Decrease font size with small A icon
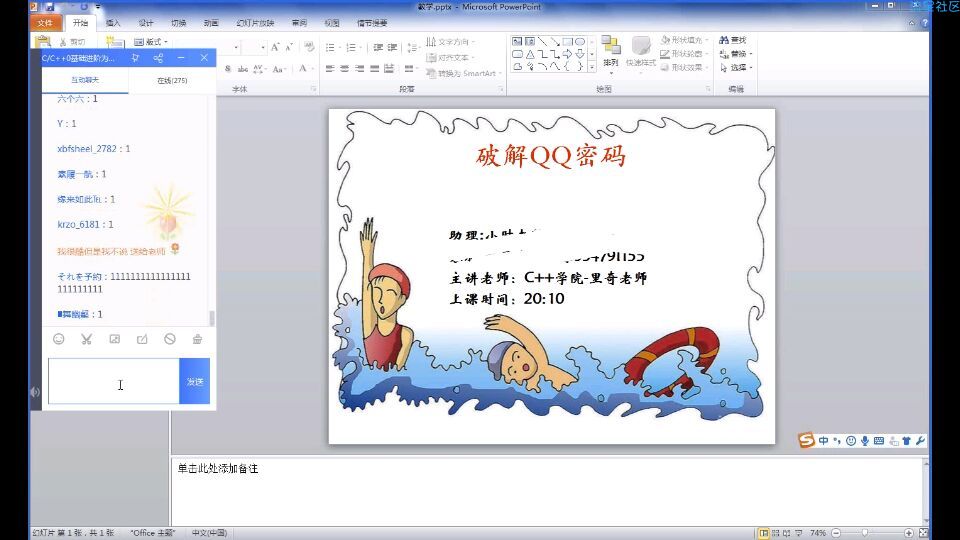 (288, 47)
